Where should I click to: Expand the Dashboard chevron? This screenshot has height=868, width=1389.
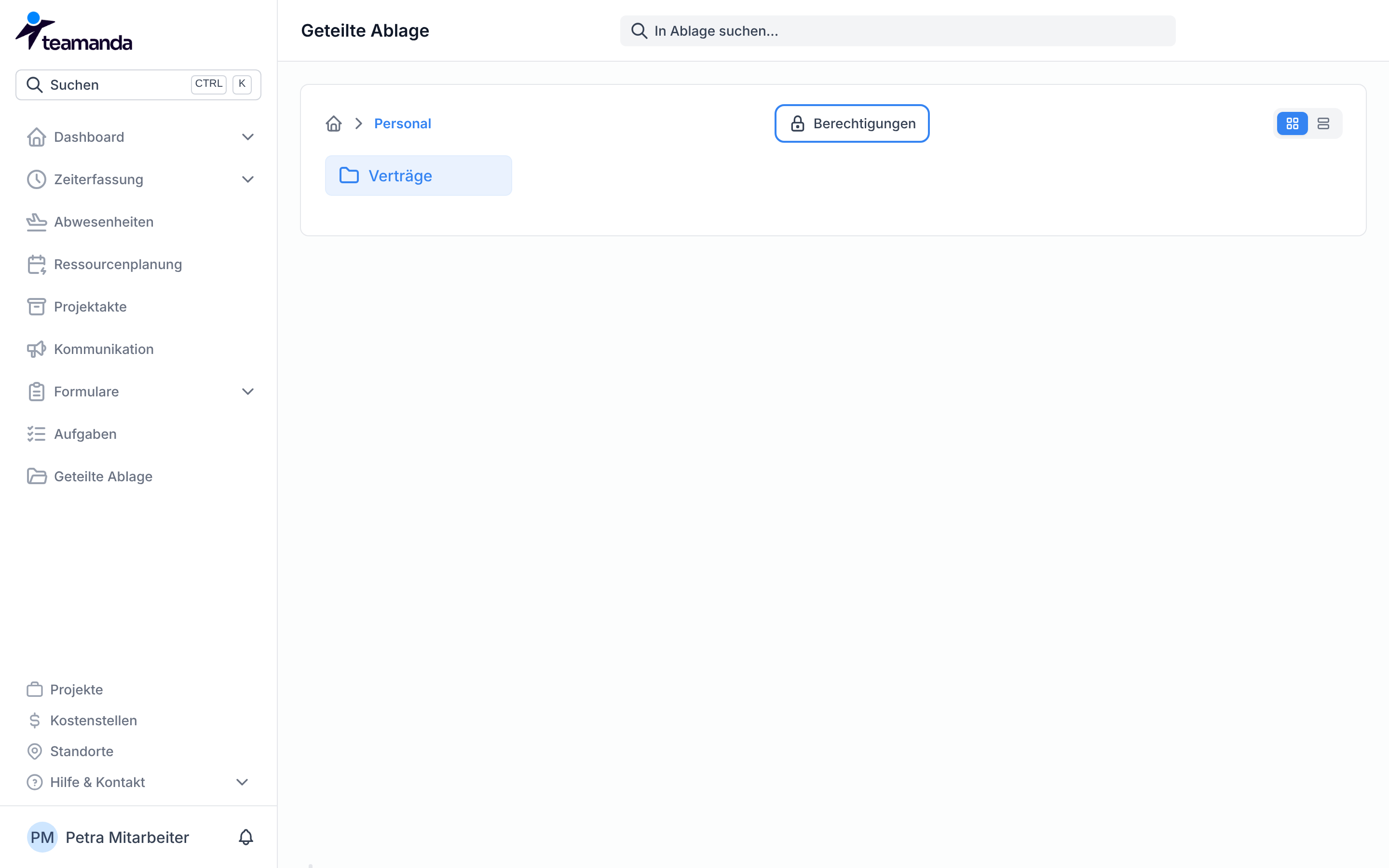[x=247, y=137]
